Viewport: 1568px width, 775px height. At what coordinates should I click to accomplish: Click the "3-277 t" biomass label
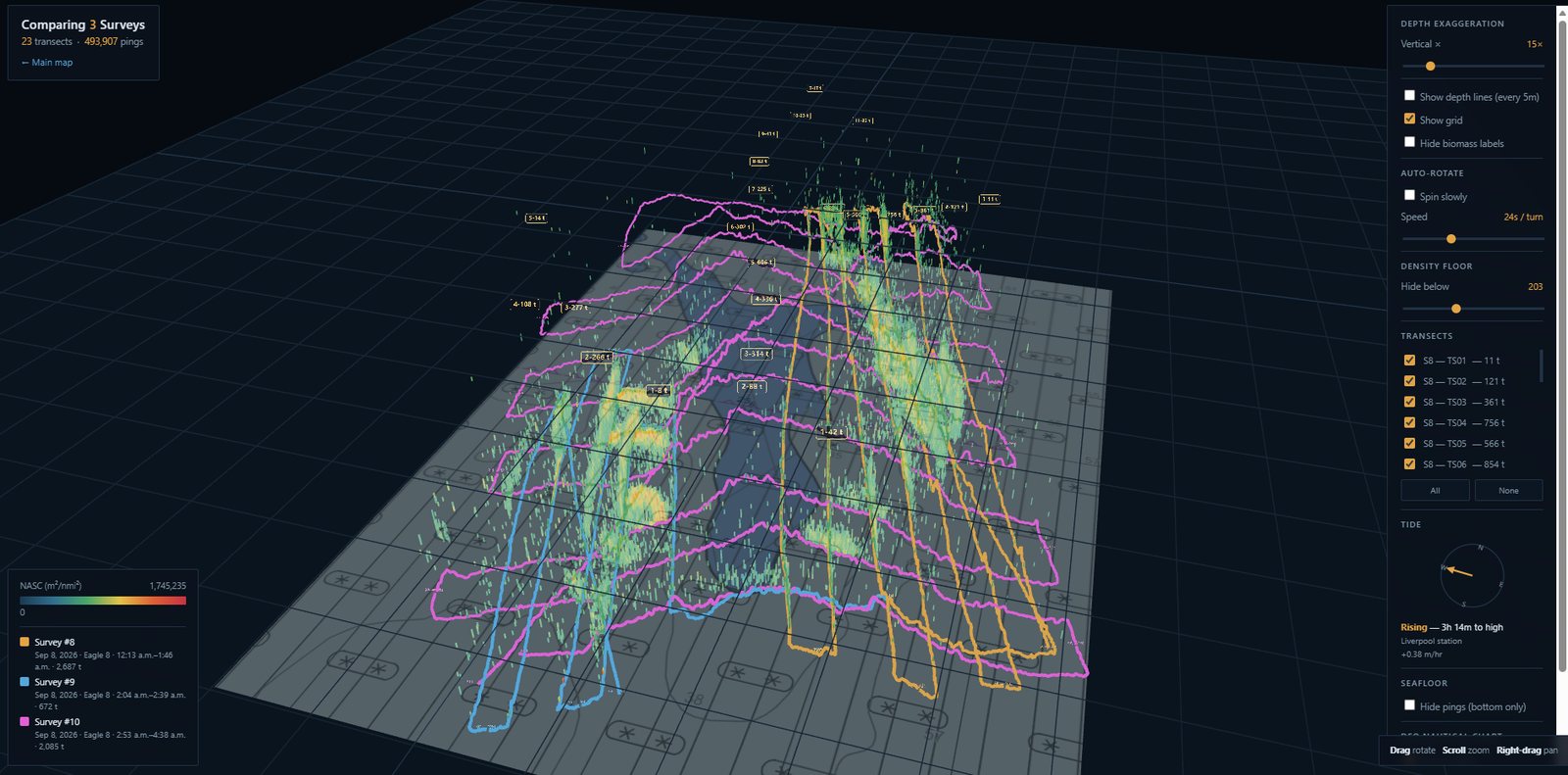pos(576,308)
